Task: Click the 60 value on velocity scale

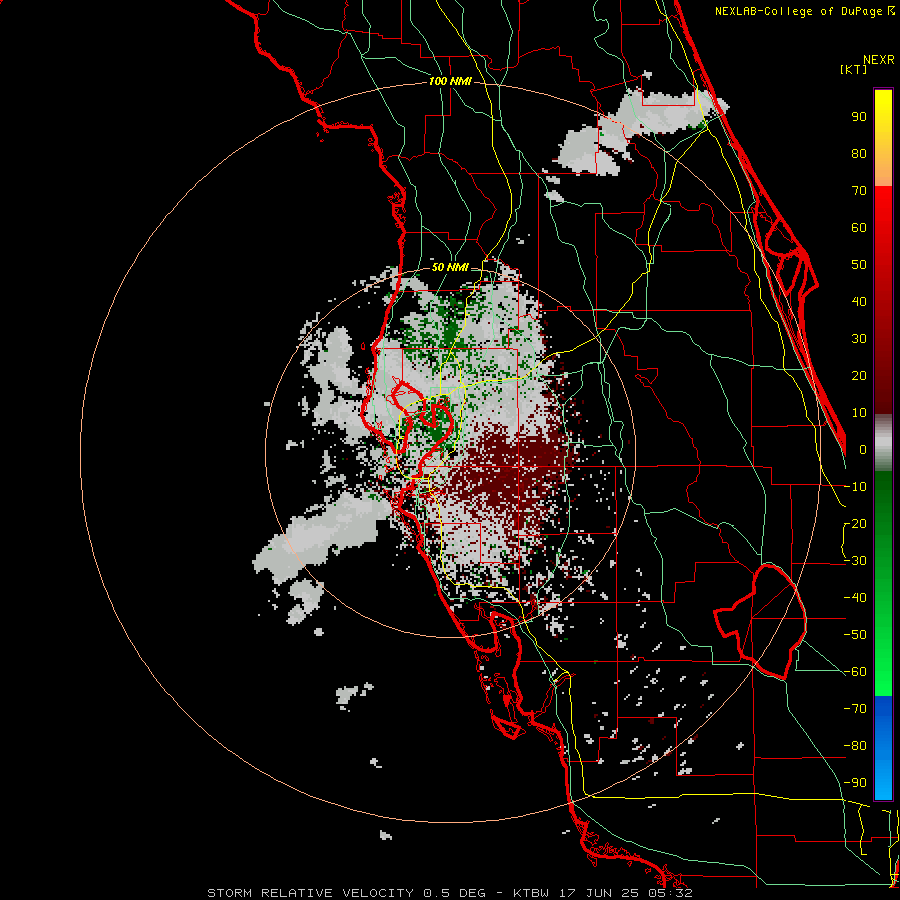Action: pos(859,228)
